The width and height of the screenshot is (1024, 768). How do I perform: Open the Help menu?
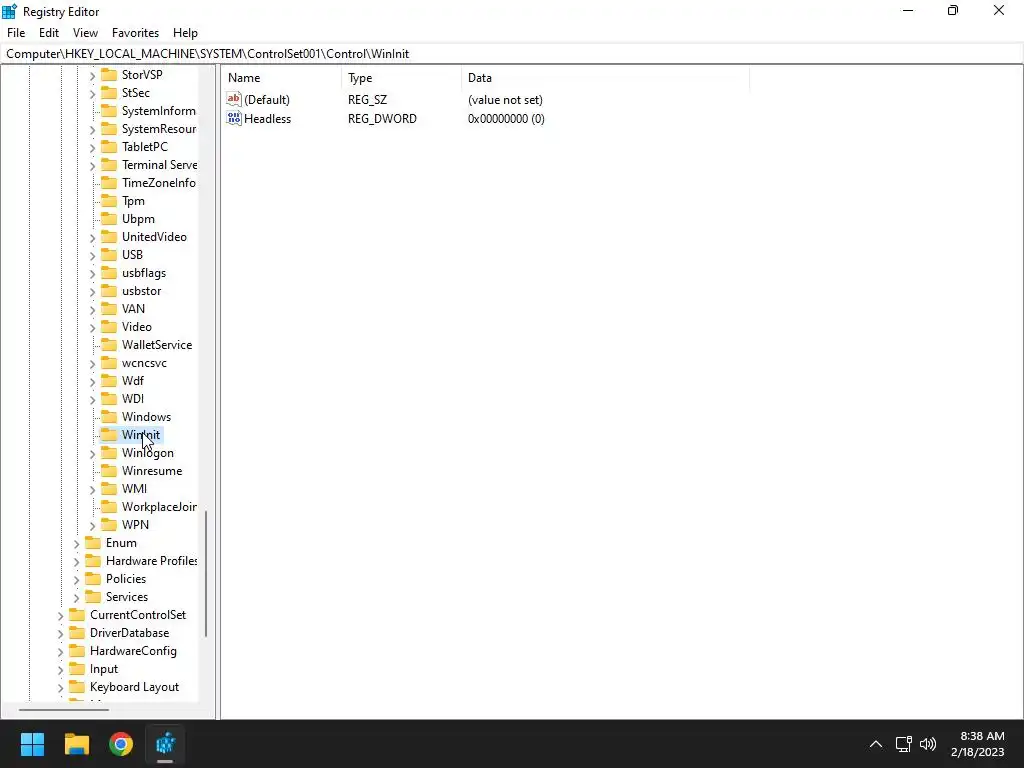(x=185, y=33)
